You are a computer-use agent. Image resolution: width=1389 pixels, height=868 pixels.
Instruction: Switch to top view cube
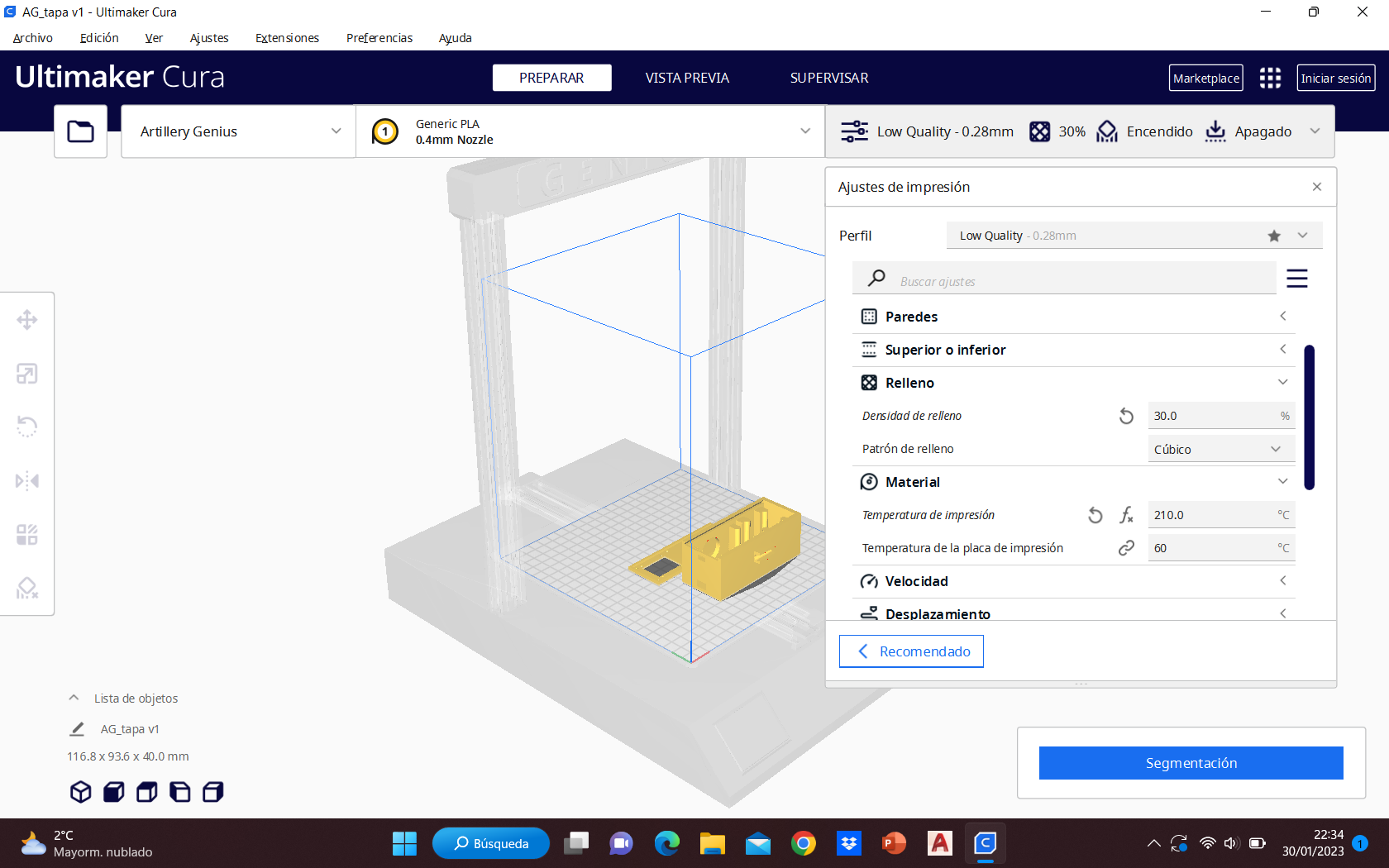[x=147, y=792]
